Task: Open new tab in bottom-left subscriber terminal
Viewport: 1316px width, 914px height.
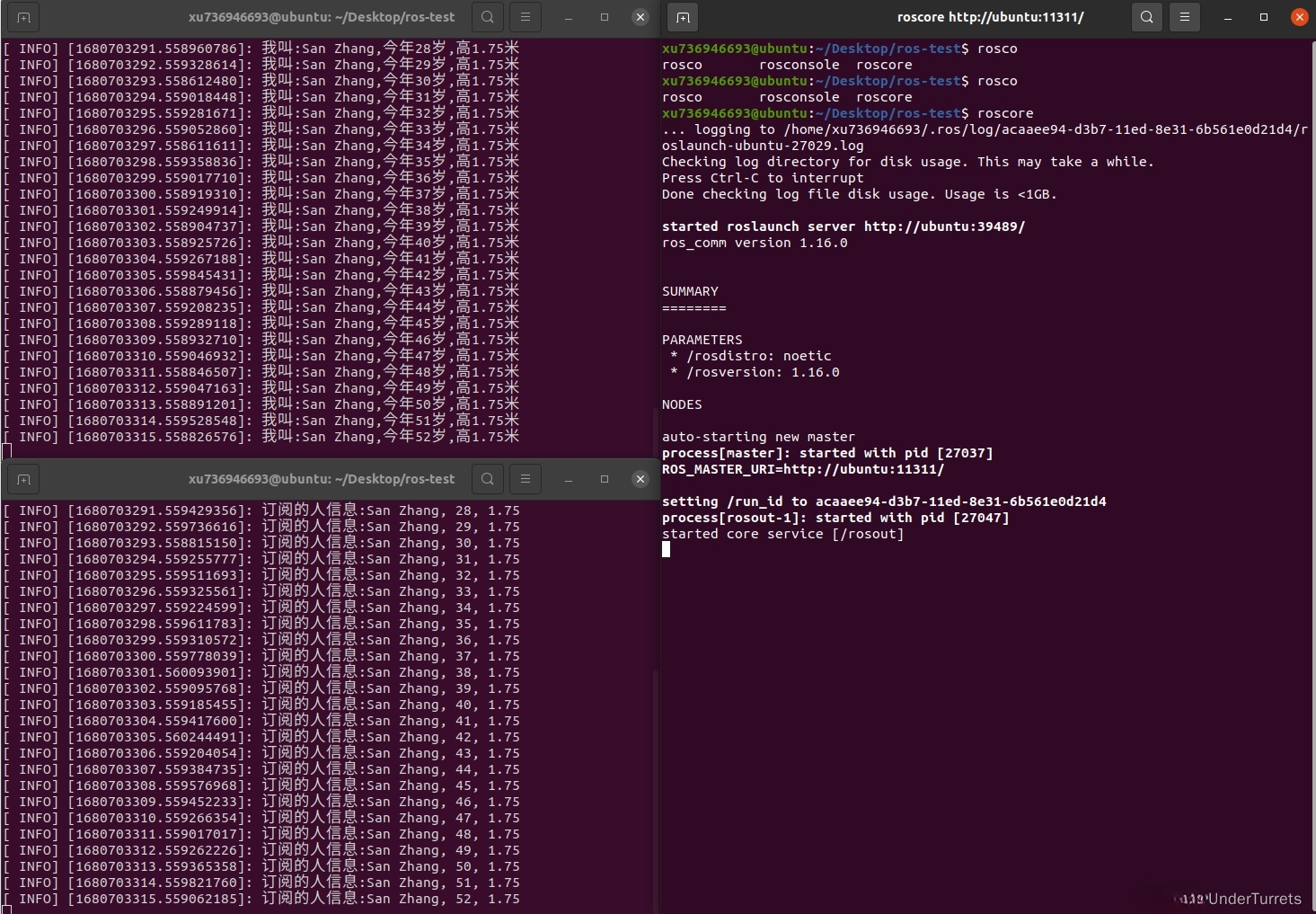Action: 23,479
